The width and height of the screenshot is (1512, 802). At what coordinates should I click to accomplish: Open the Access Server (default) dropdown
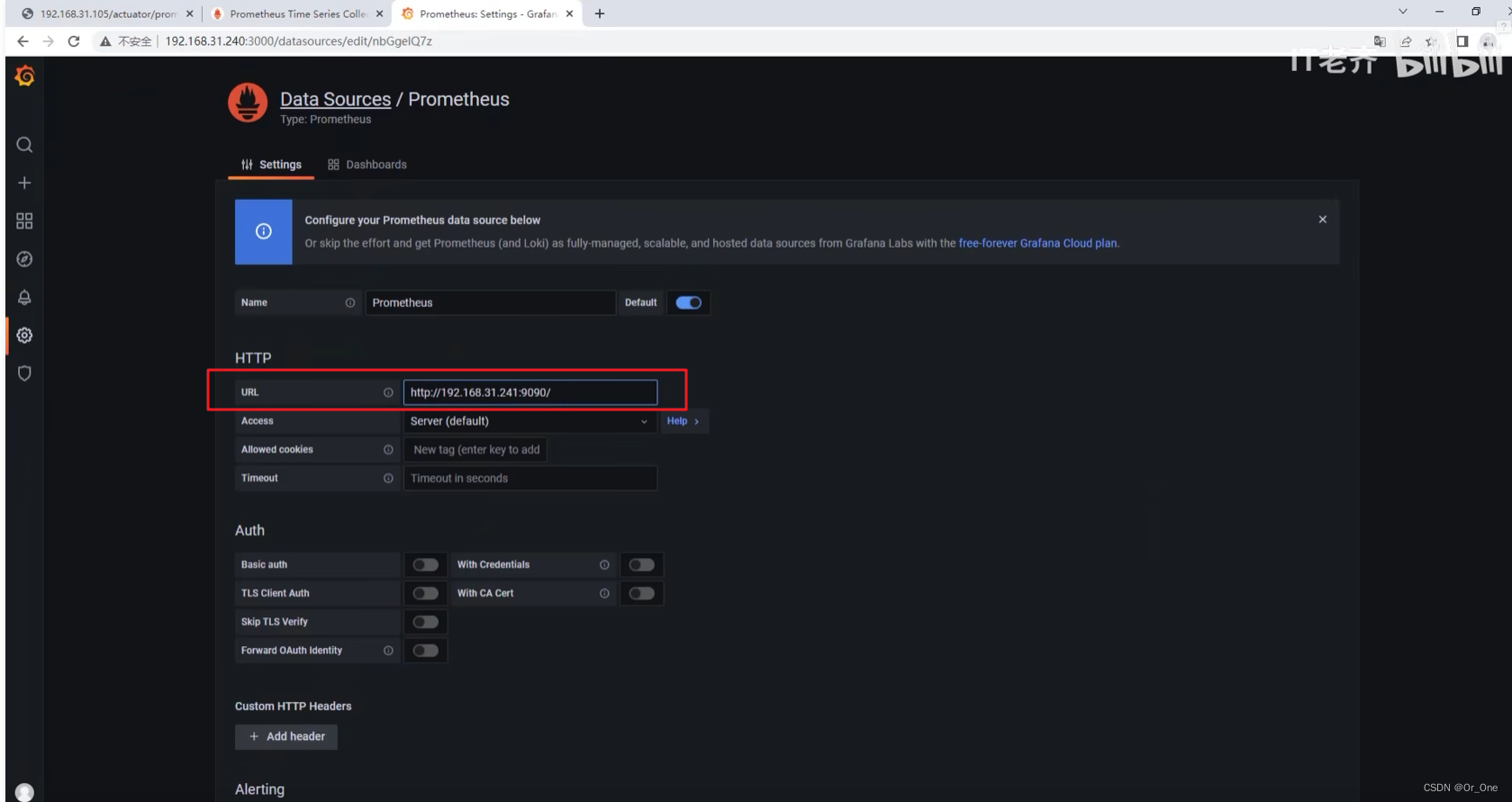point(530,421)
